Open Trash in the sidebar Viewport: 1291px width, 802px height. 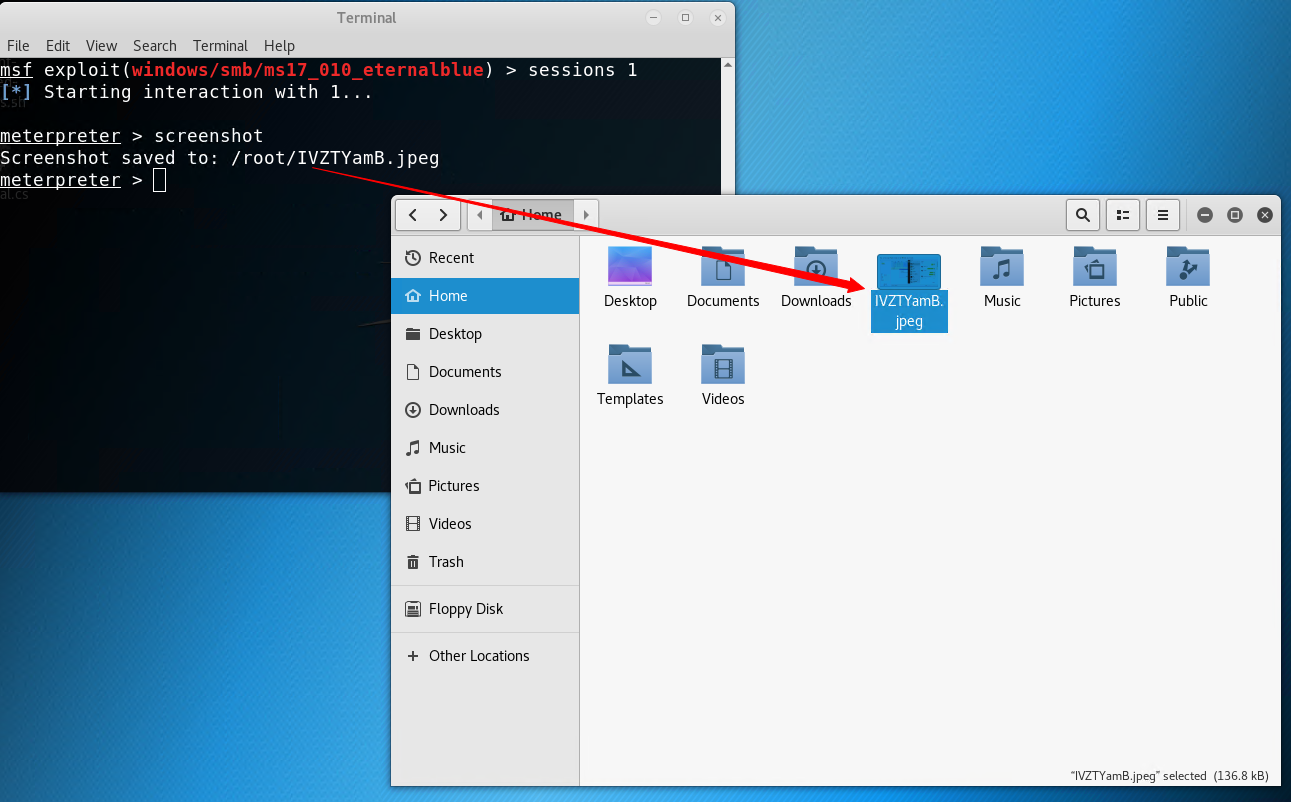485,562
